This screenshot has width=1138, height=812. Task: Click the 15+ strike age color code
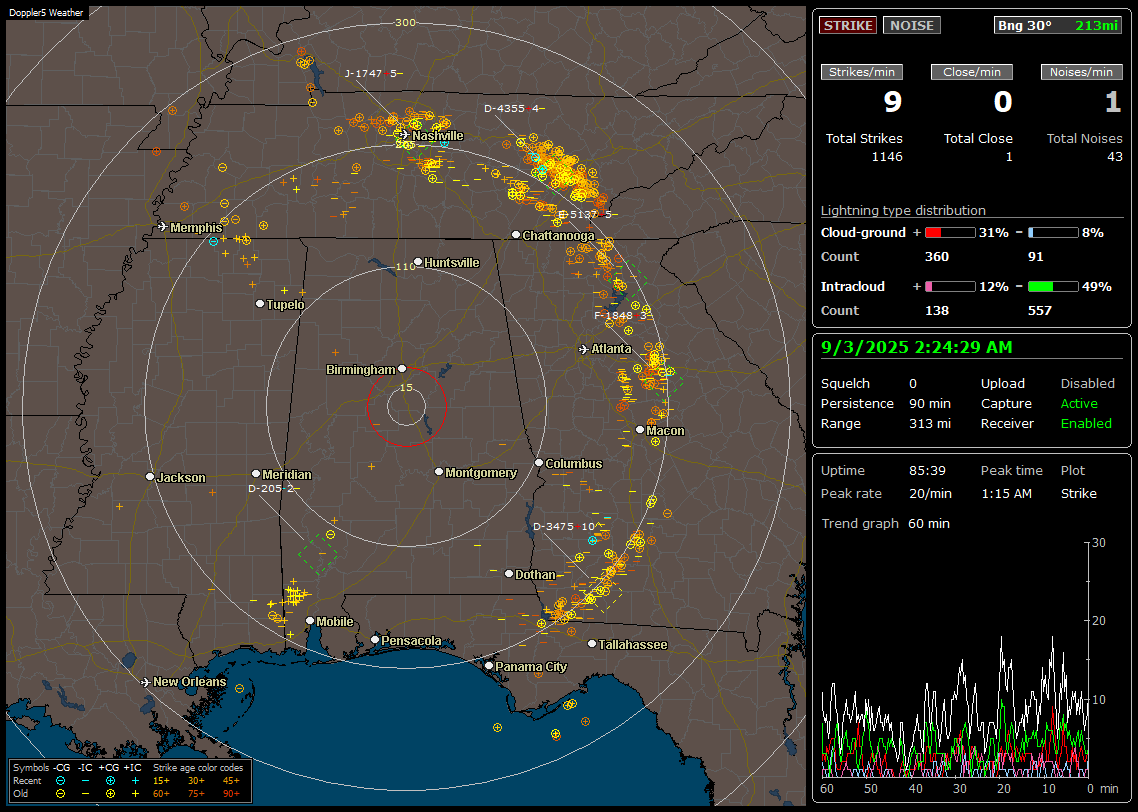point(161,781)
